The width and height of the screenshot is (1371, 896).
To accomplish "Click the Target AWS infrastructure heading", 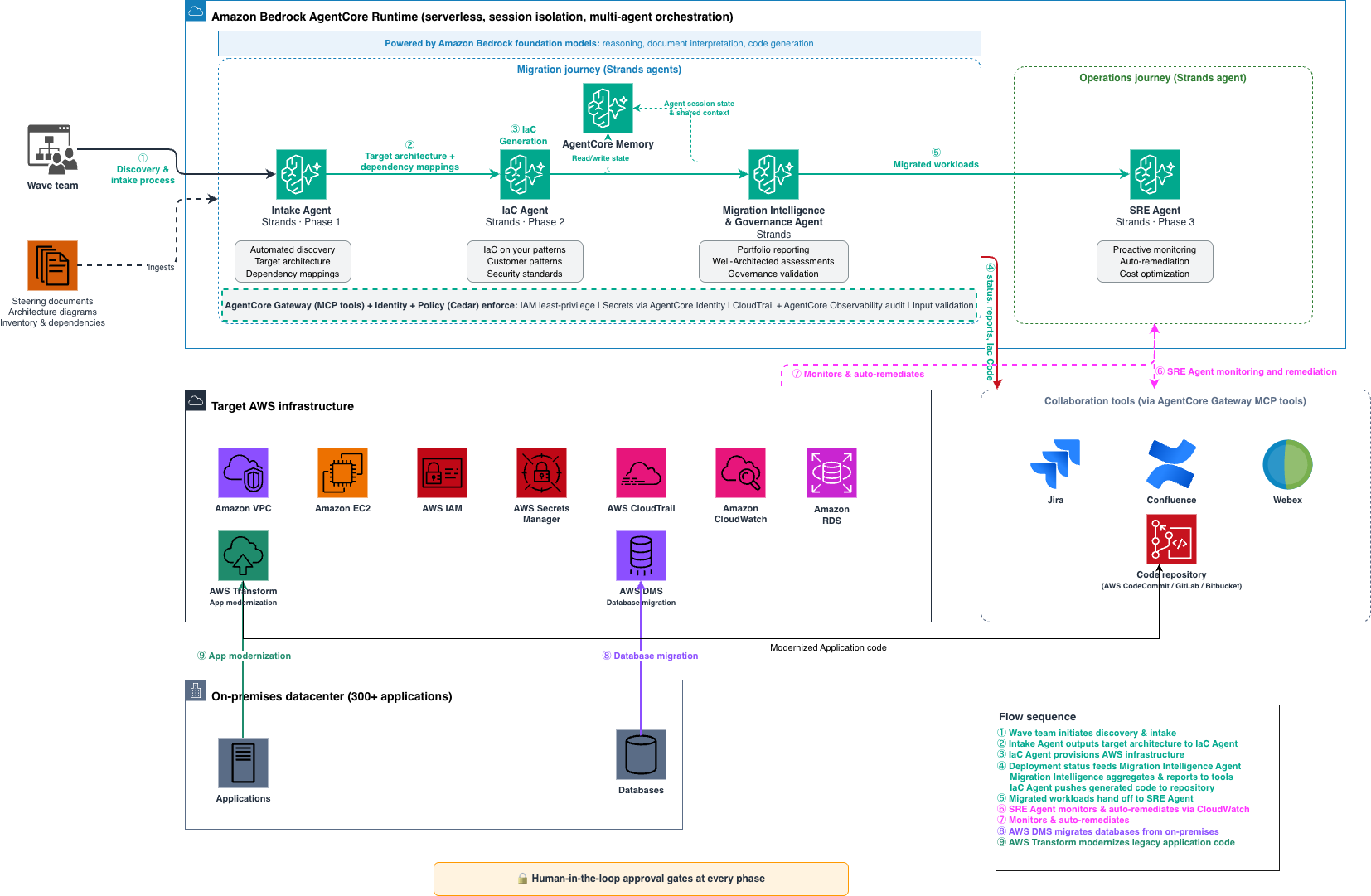I will [283, 406].
